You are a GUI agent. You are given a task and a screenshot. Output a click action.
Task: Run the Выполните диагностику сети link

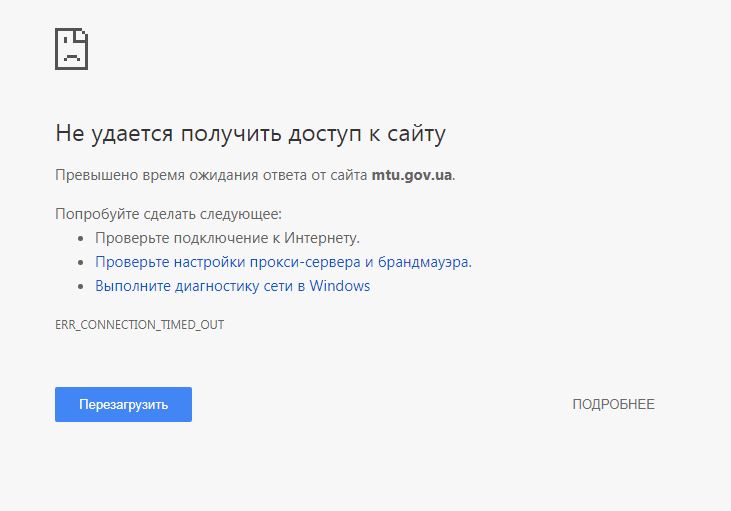coord(232,286)
